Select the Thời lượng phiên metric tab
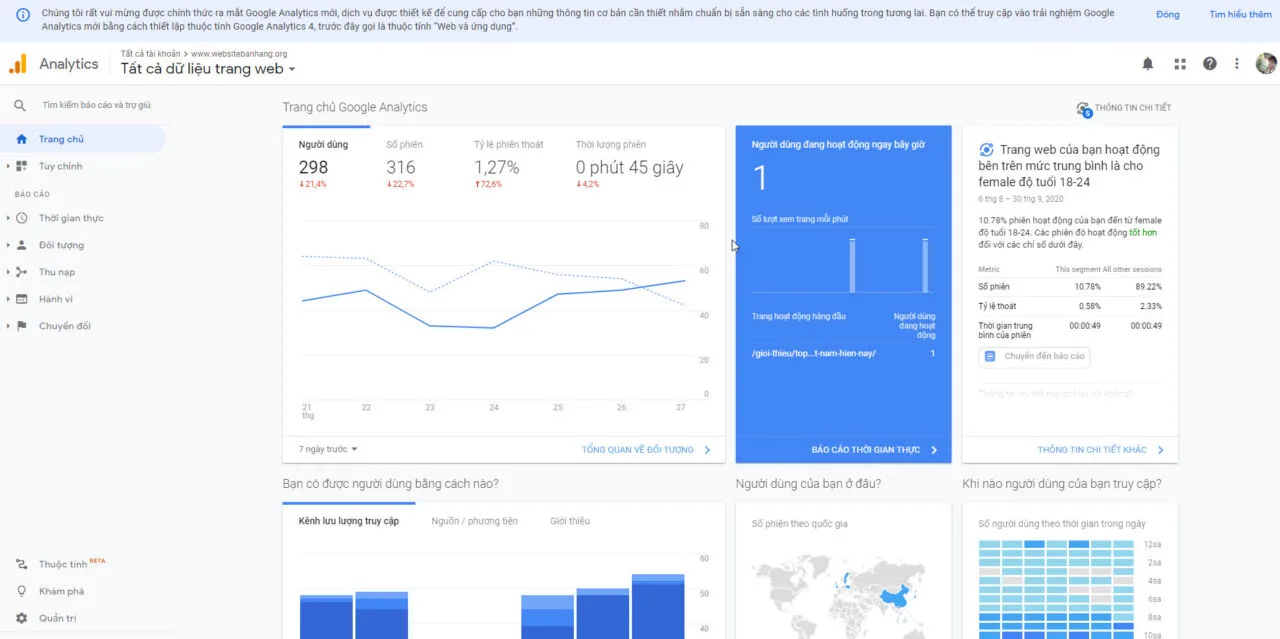The width and height of the screenshot is (1280, 639). (x=630, y=163)
